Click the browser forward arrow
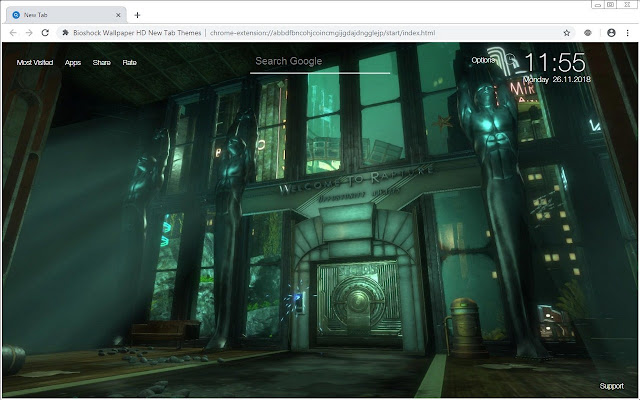The width and height of the screenshot is (640, 400). 29,33
